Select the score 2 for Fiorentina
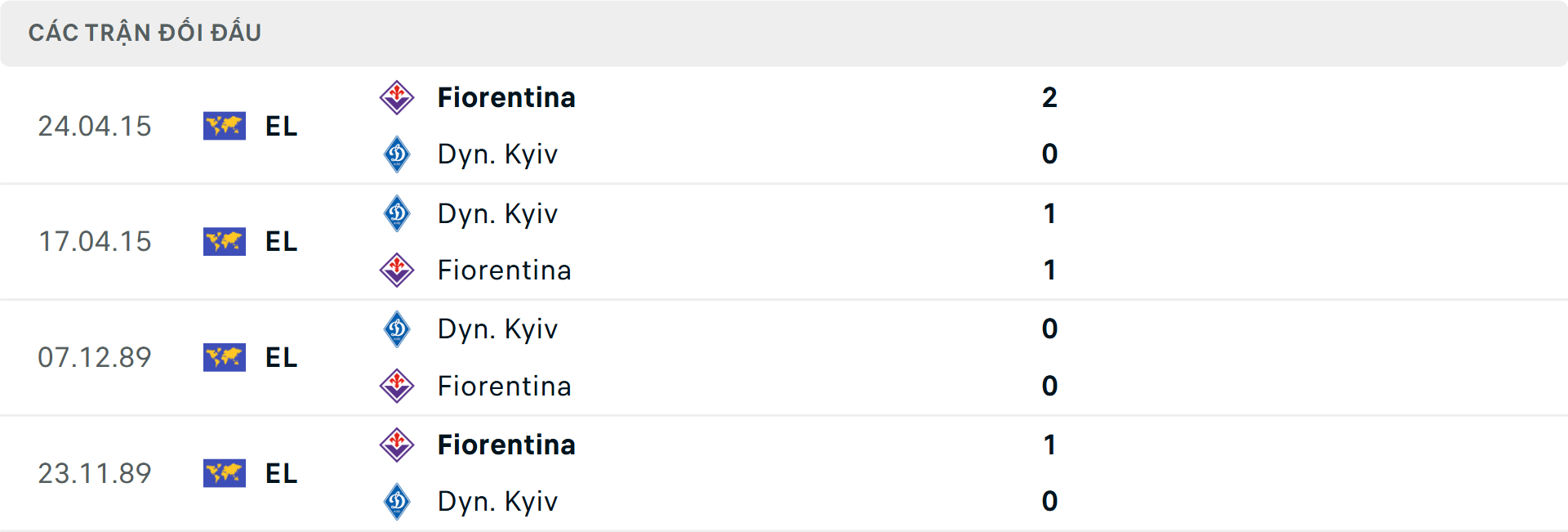The width and height of the screenshot is (1568, 532). tap(1050, 97)
